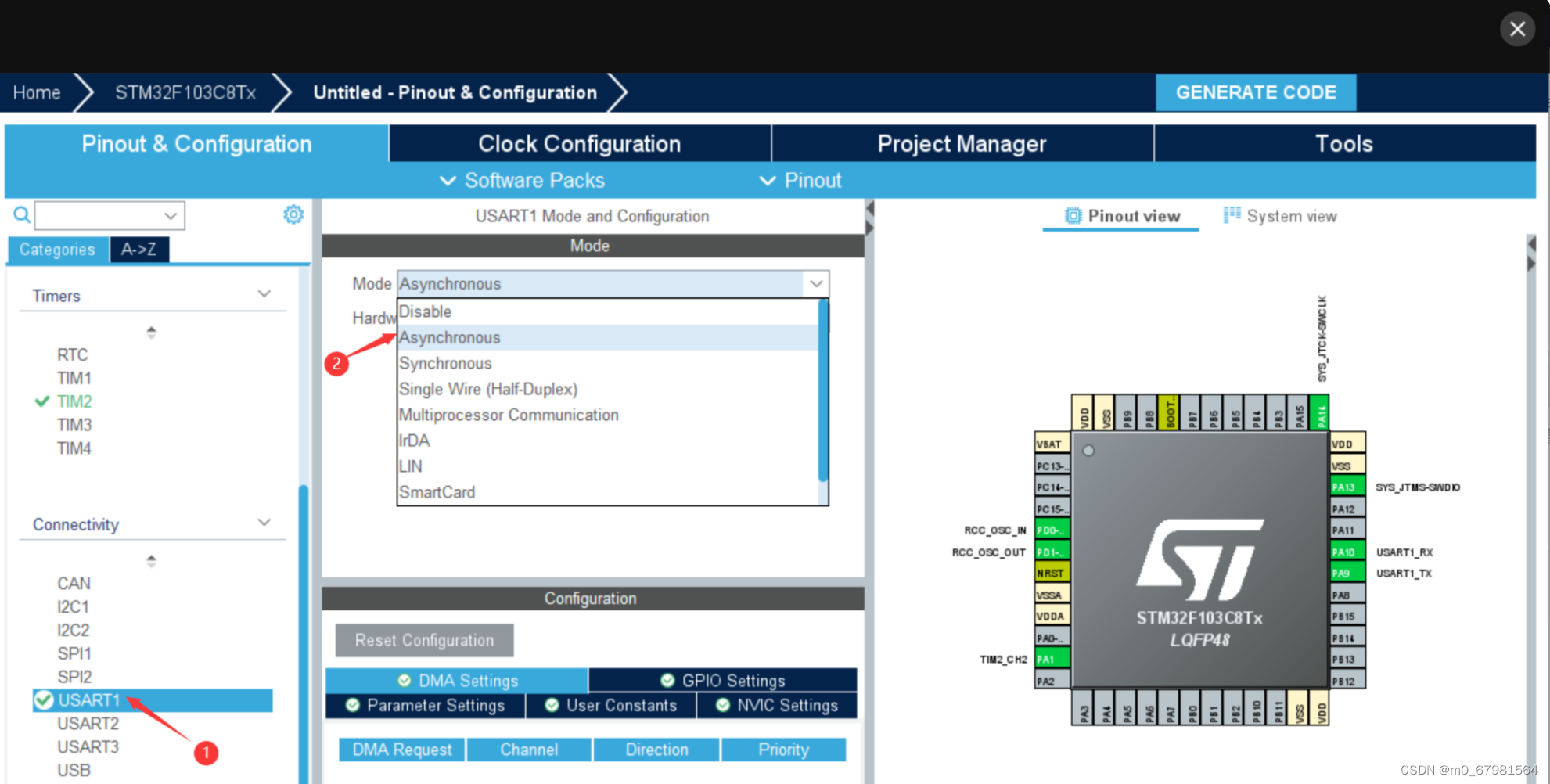Choose Disable in the Mode list
The width and height of the screenshot is (1550, 784).
pos(607,311)
